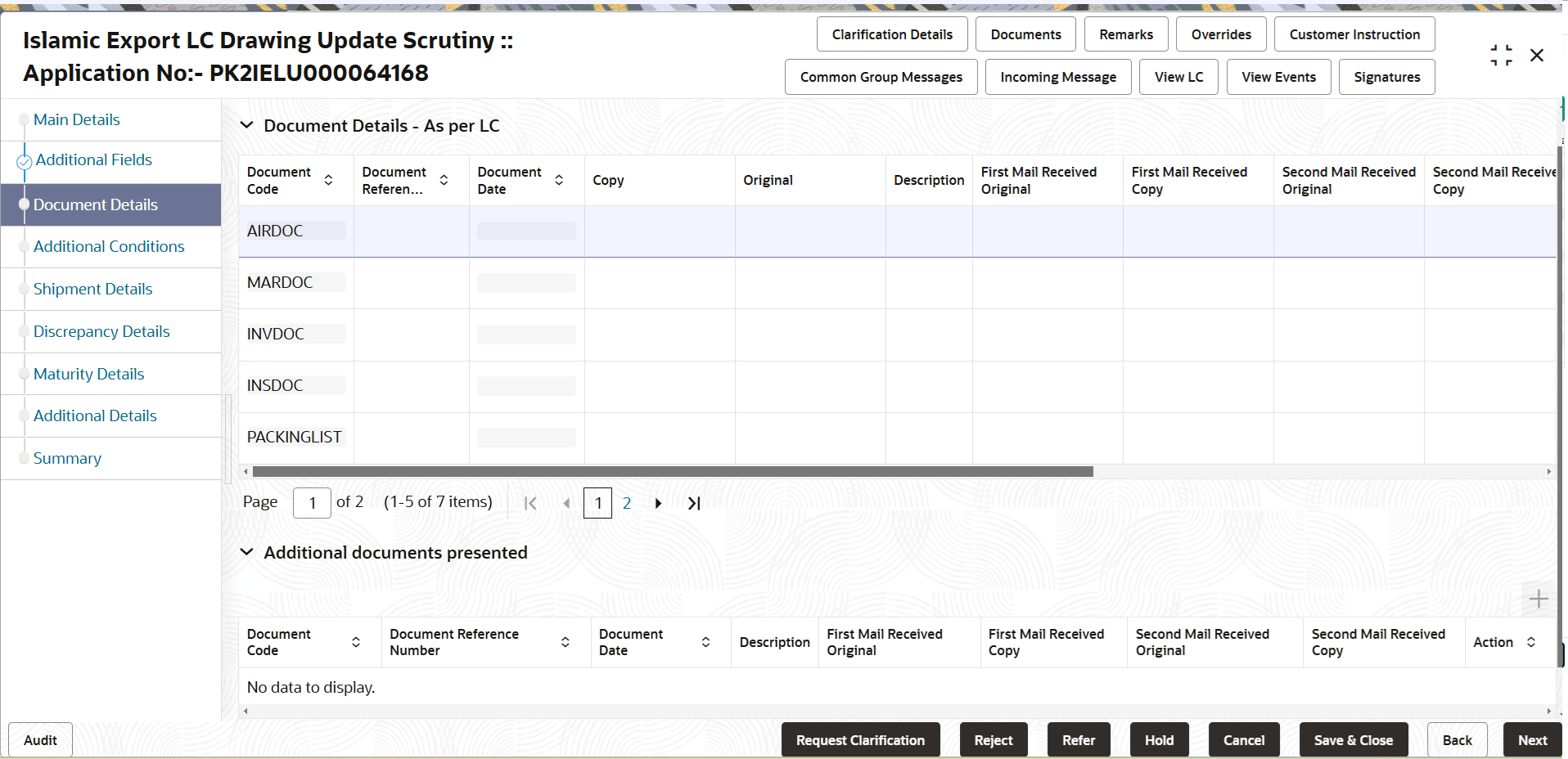Sort by Action column
This screenshot has width=1568, height=759.
(1531, 642)
